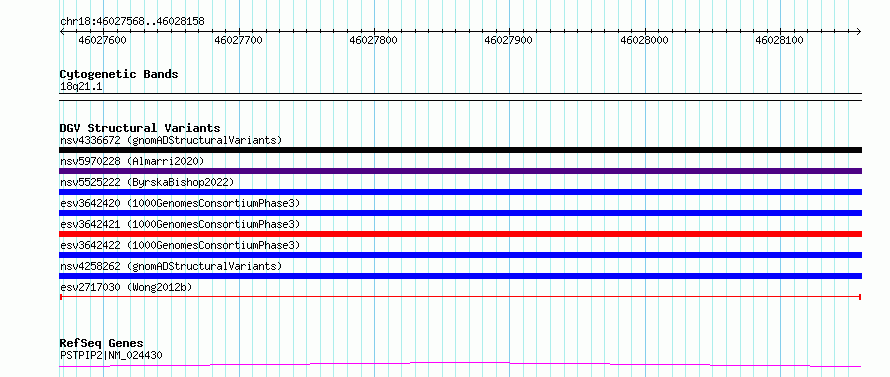890x377 pixels.
Task: Click the 46028100 ruler tick label
Action: pyautogui.click(x=779, y=41)
